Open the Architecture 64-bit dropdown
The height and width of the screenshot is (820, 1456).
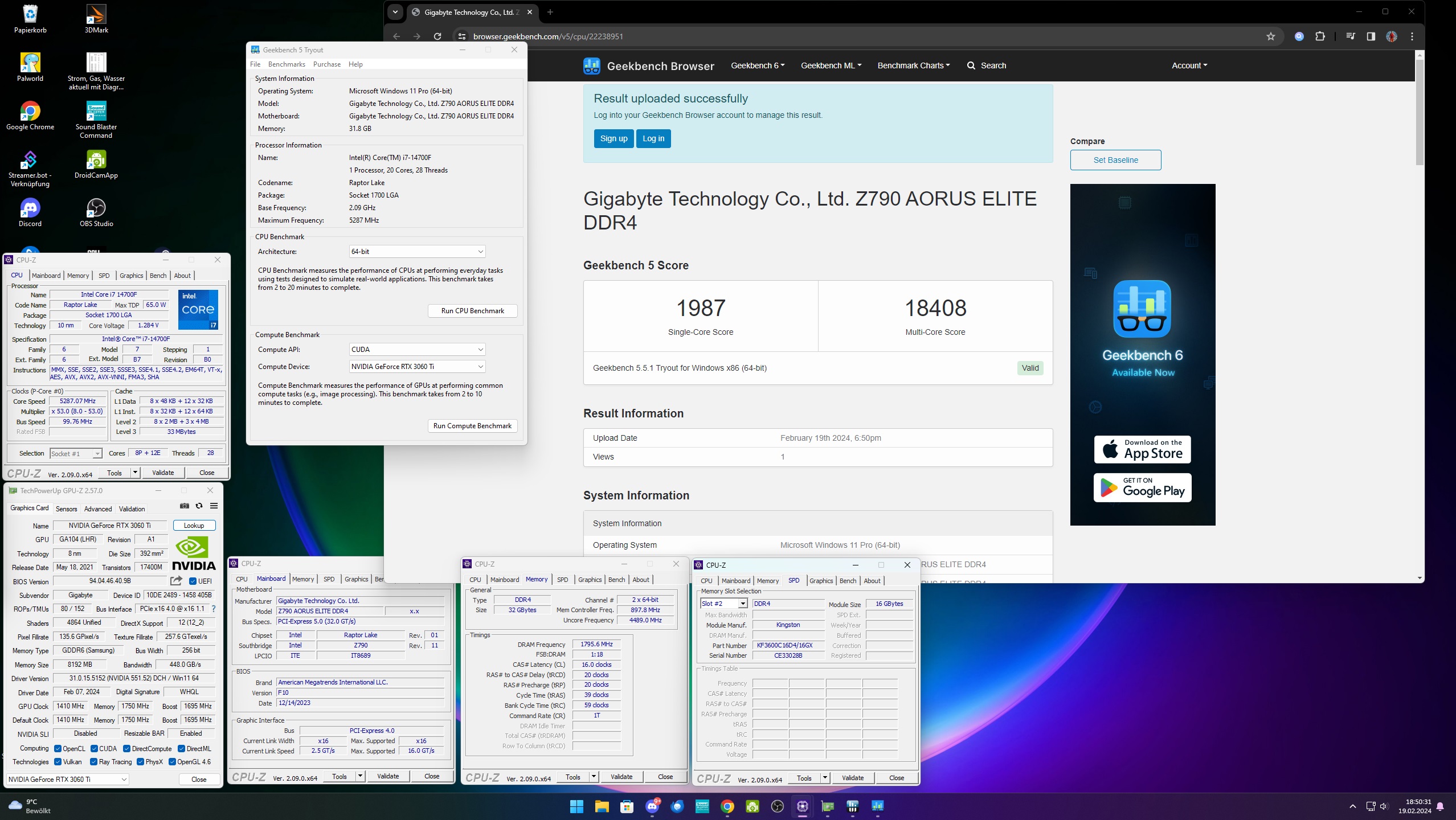417,252
